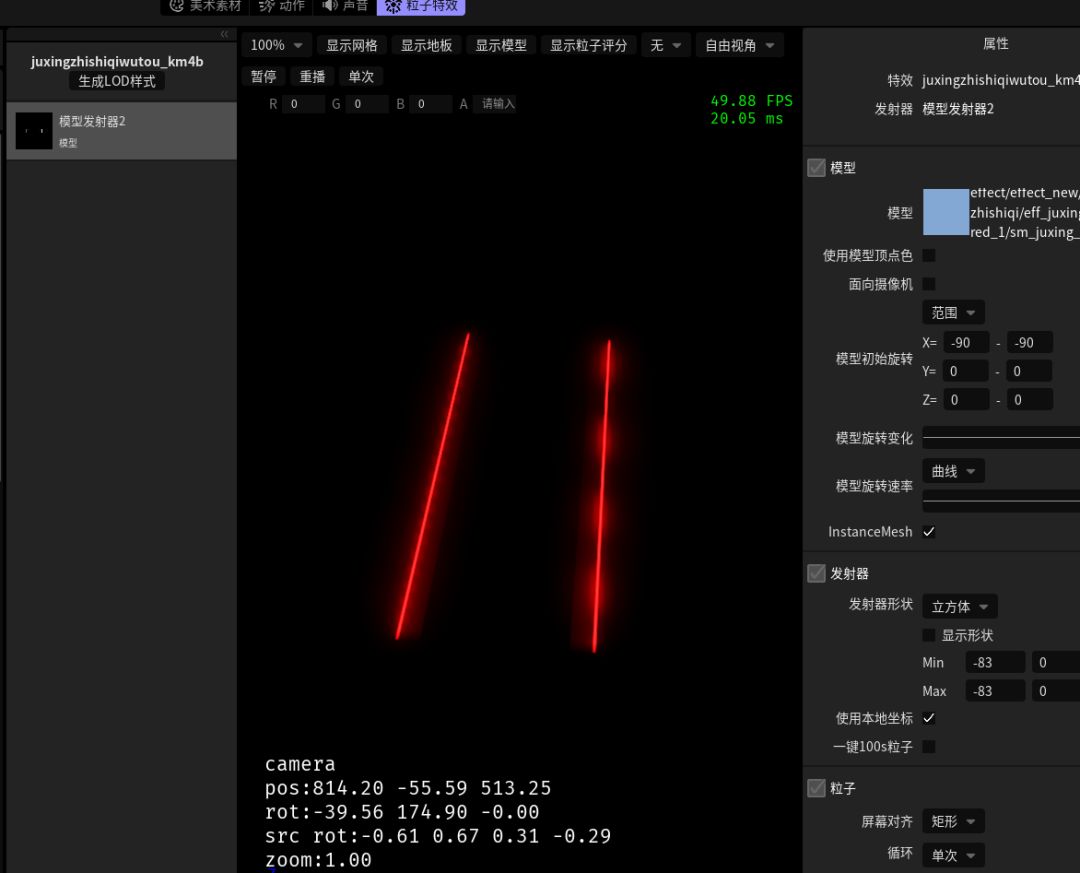Uncheck the InstanceMesh checkbox
The width and height of the screenshot is (1080, 873).
pos(929,532)
